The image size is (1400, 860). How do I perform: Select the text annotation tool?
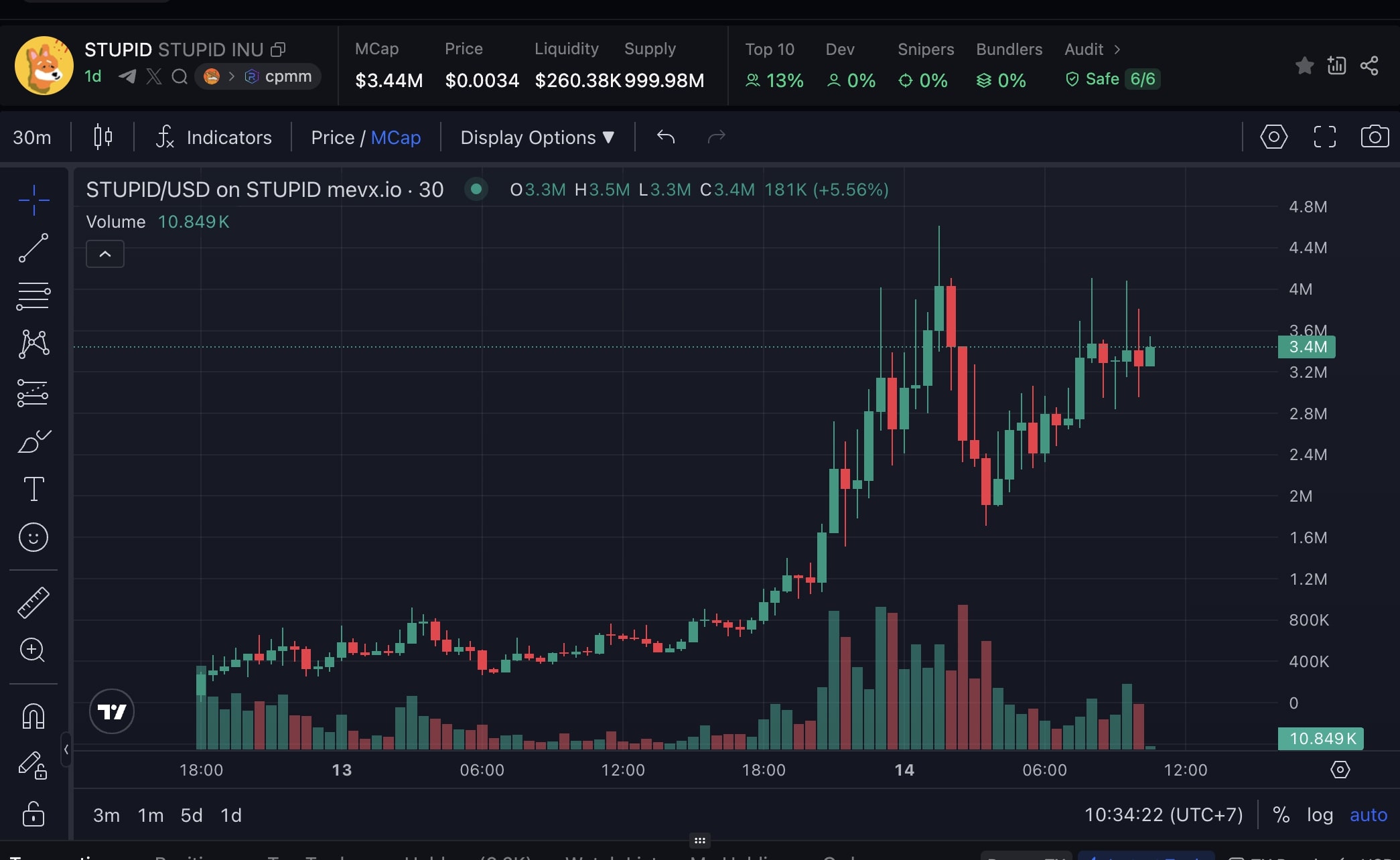[33, 489]
